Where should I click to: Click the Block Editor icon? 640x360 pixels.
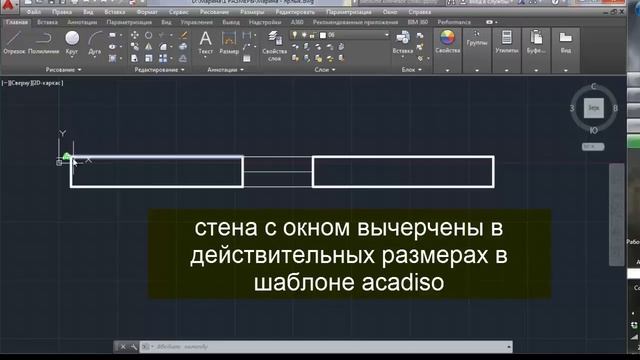420,47
